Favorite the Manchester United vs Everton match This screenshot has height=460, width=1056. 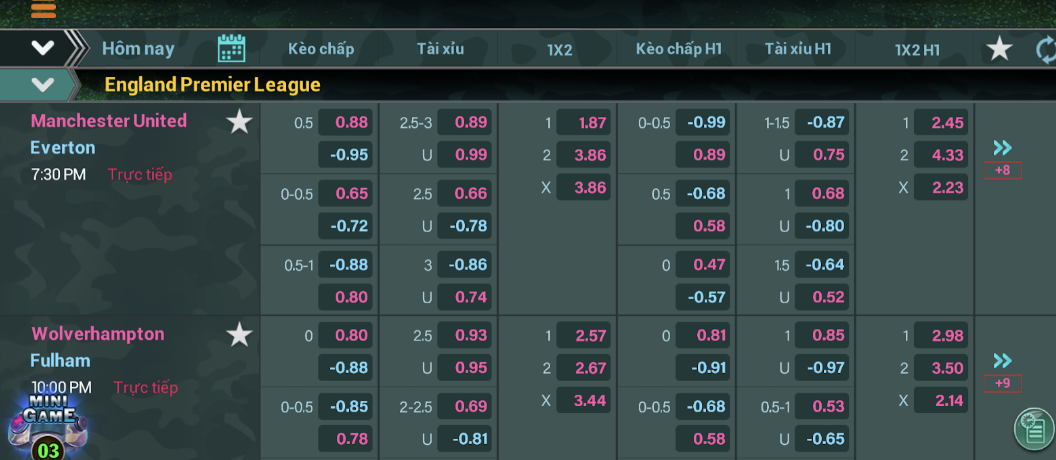239,122
